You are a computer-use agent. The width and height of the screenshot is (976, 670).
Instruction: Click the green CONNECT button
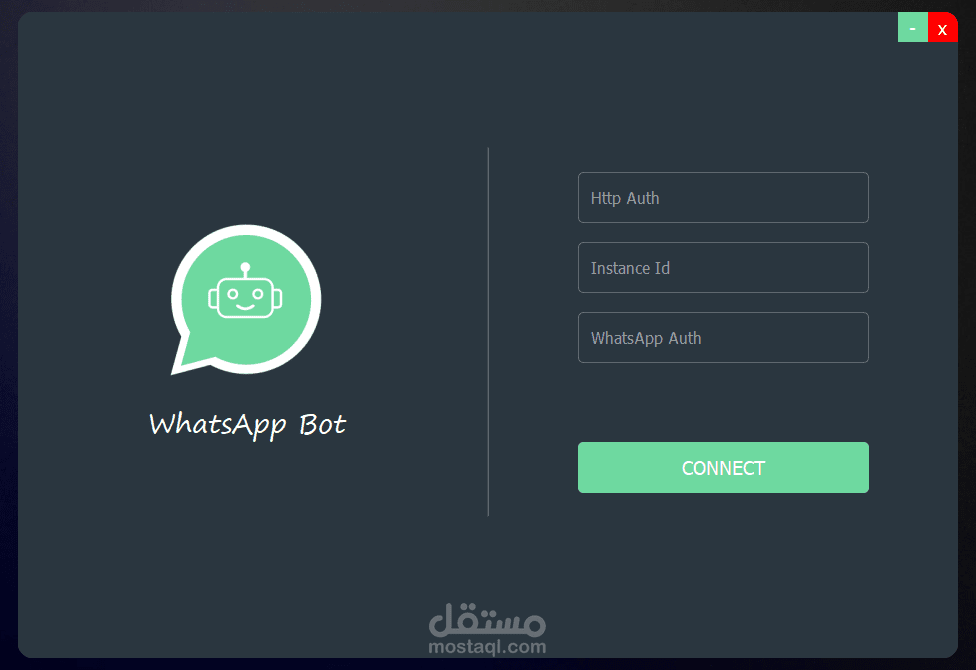723,468
